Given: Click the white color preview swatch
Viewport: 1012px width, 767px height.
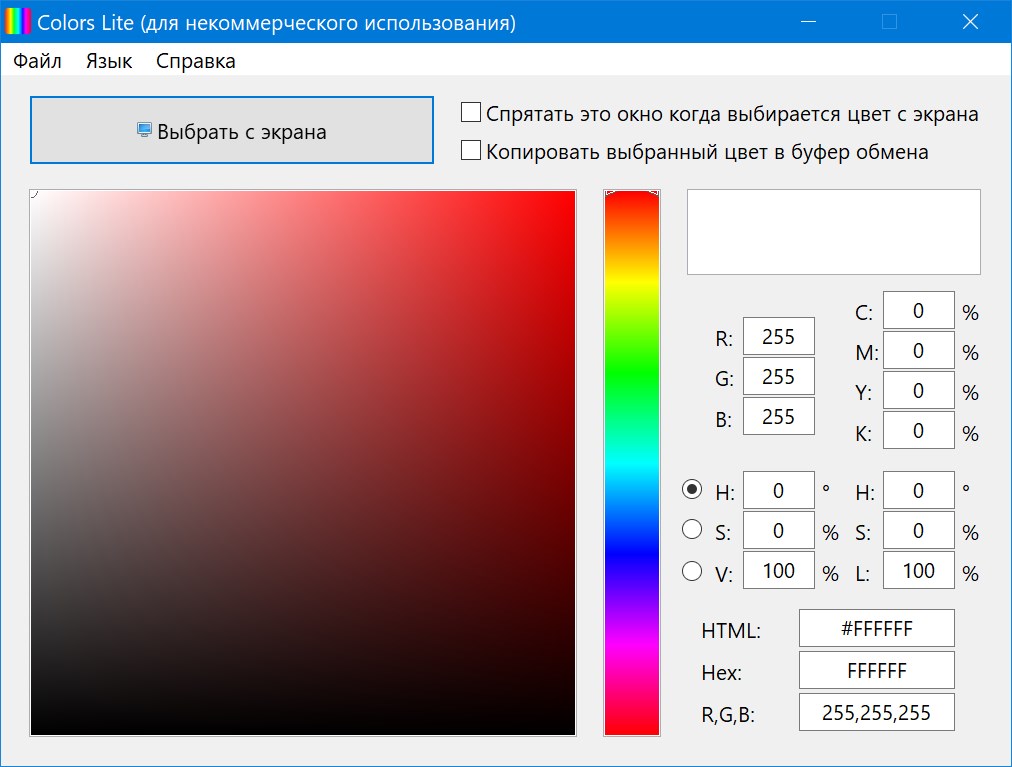Looking at the screenshot, I should [x=833, y=231].
